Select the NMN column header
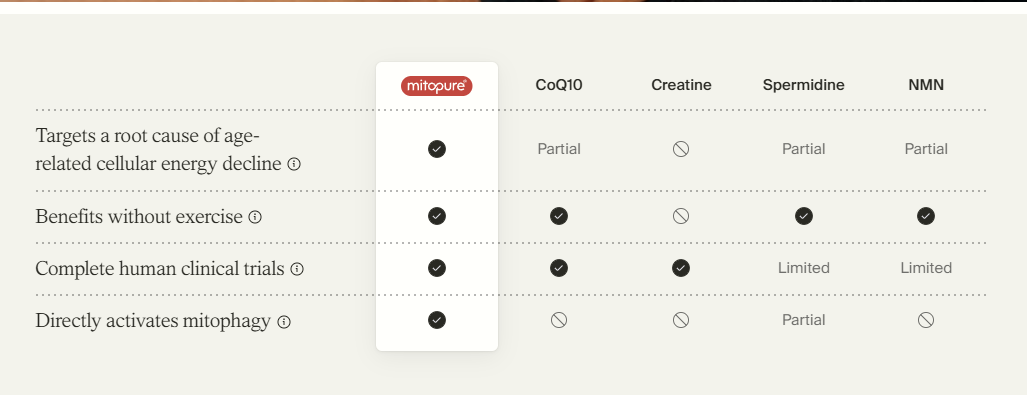 pos(925,85)
